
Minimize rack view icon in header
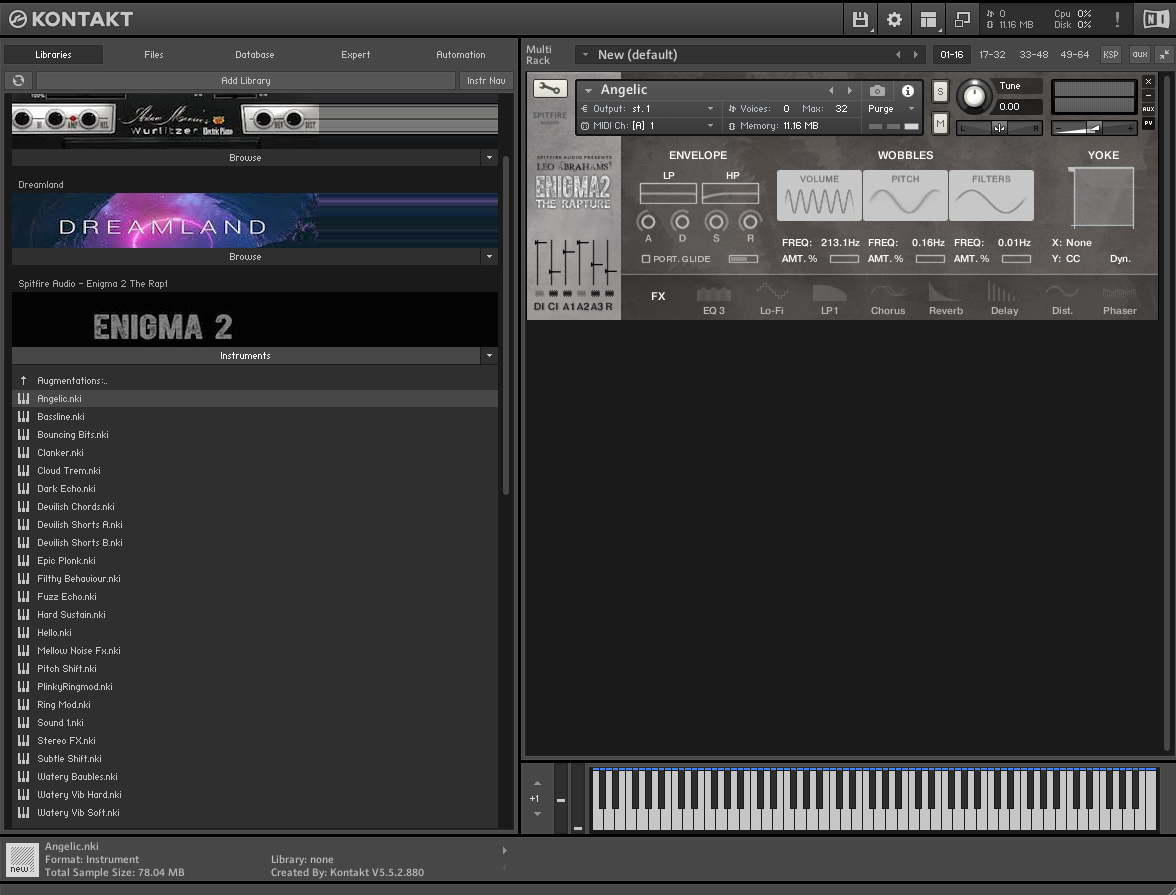[962, 20]
